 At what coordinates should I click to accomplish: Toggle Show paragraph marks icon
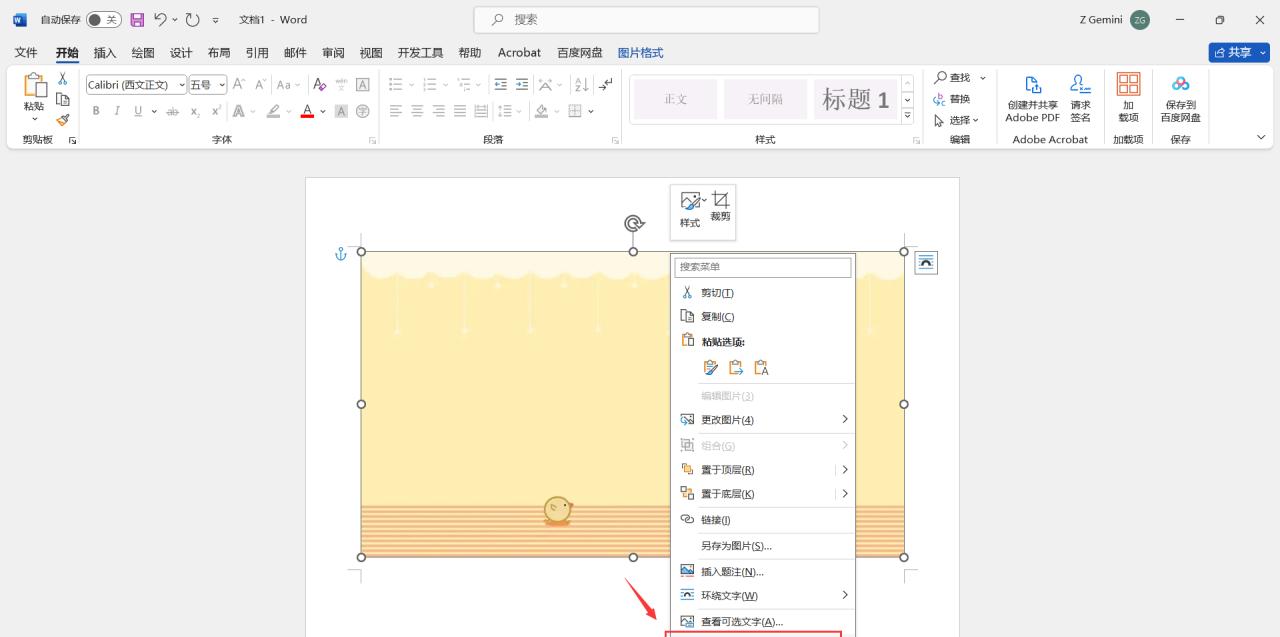pos(606,85)
